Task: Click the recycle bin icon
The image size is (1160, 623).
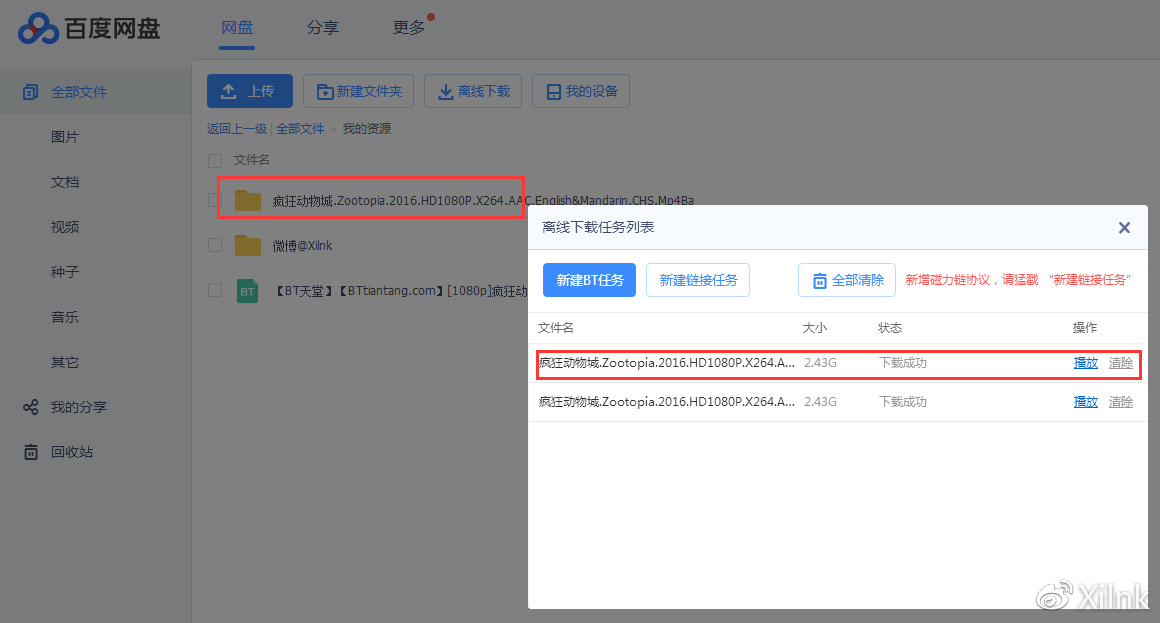Action: [x=30, y=452]
